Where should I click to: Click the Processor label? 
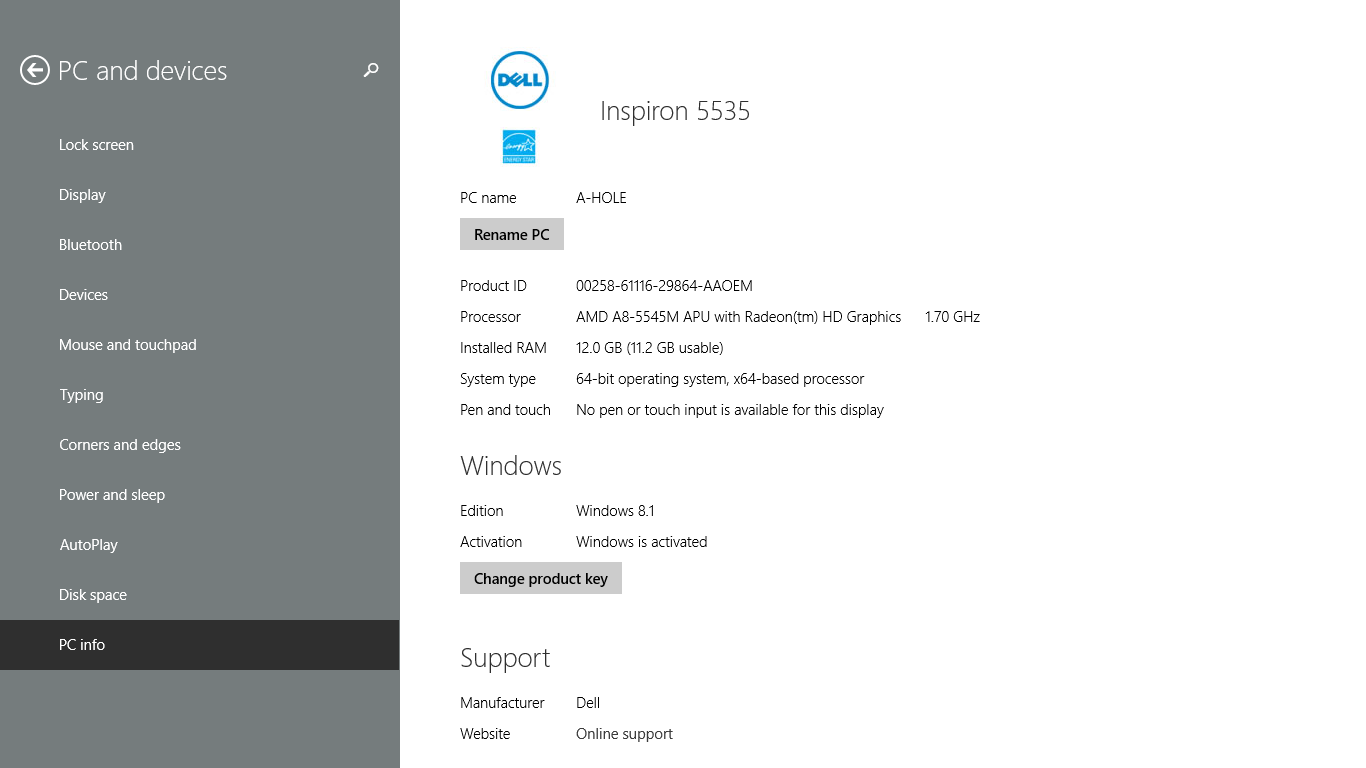point(490,317)
